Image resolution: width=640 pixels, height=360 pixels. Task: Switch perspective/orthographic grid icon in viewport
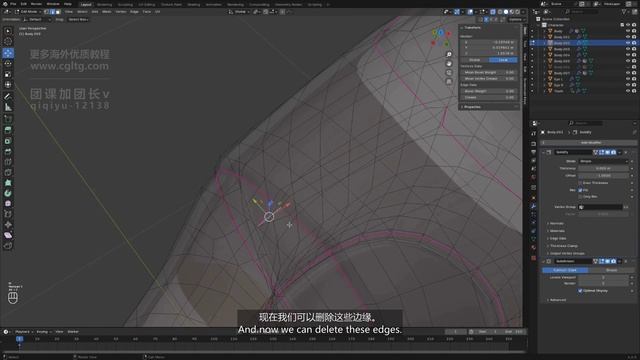click(449, 82)
